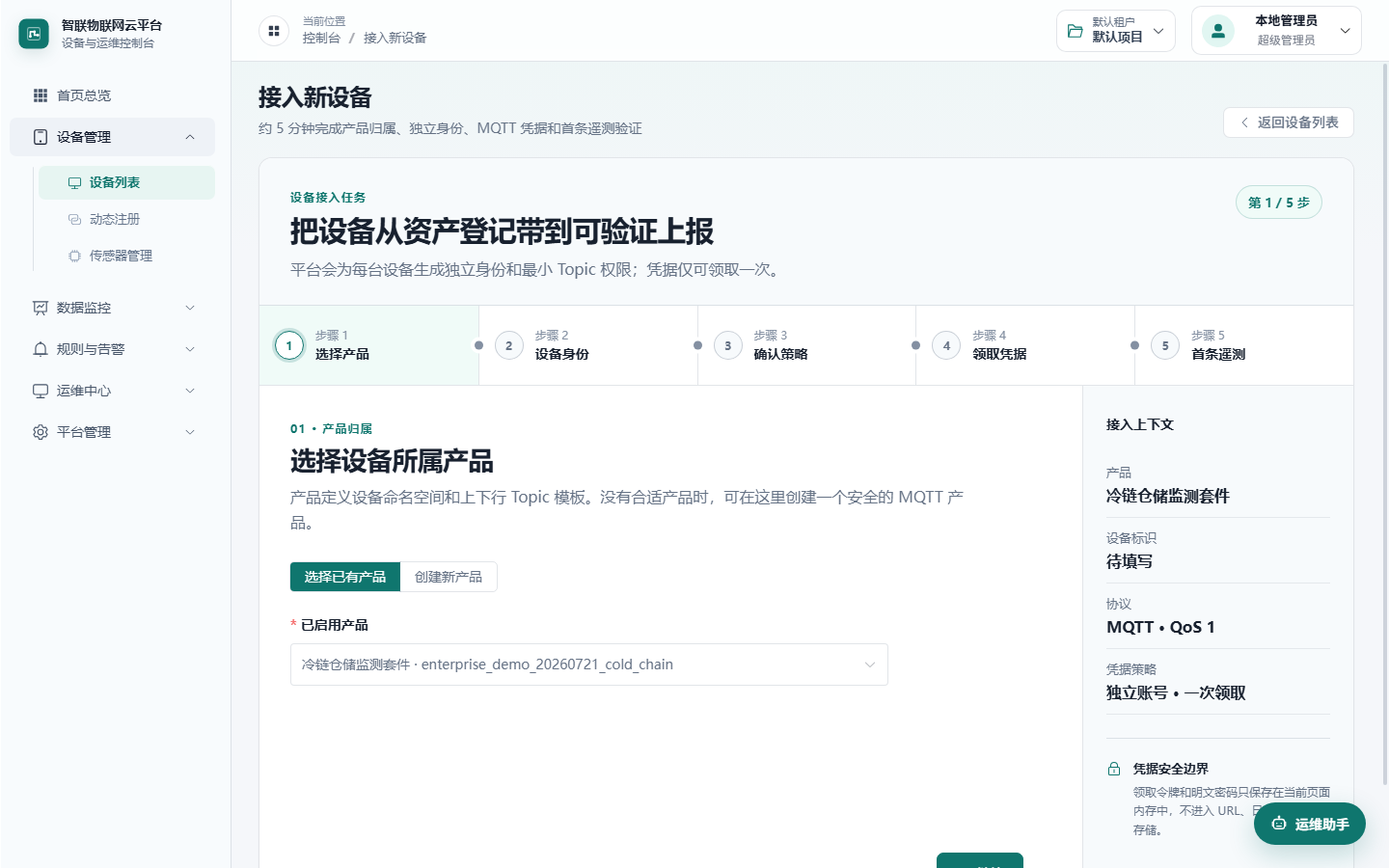This screenshot has height=868, width=1389.
Task: Click the 数据监控 chart icon
Action: click(x=41, y=308)
